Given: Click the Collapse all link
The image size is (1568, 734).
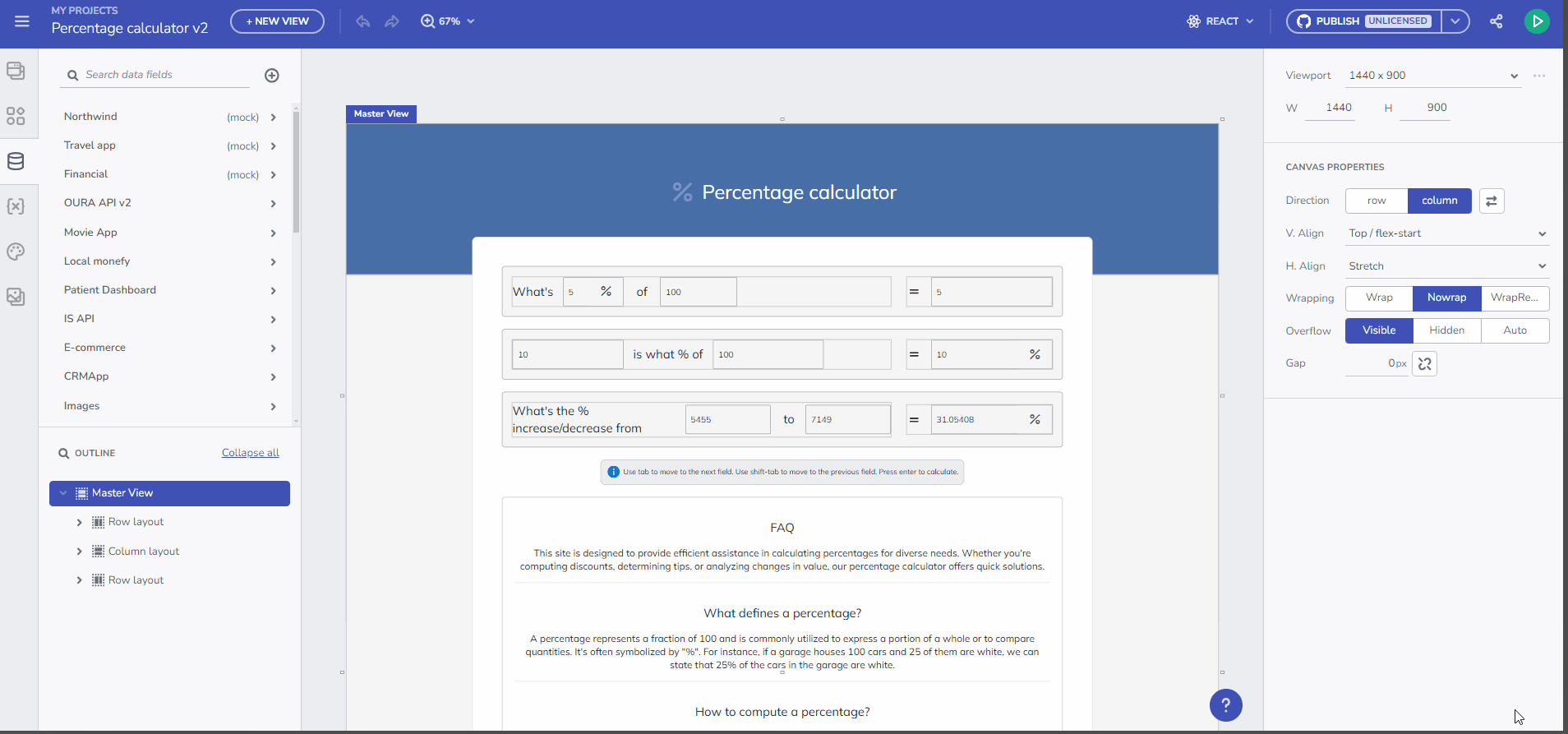Looking at the screenshot, I should point(250,453).
